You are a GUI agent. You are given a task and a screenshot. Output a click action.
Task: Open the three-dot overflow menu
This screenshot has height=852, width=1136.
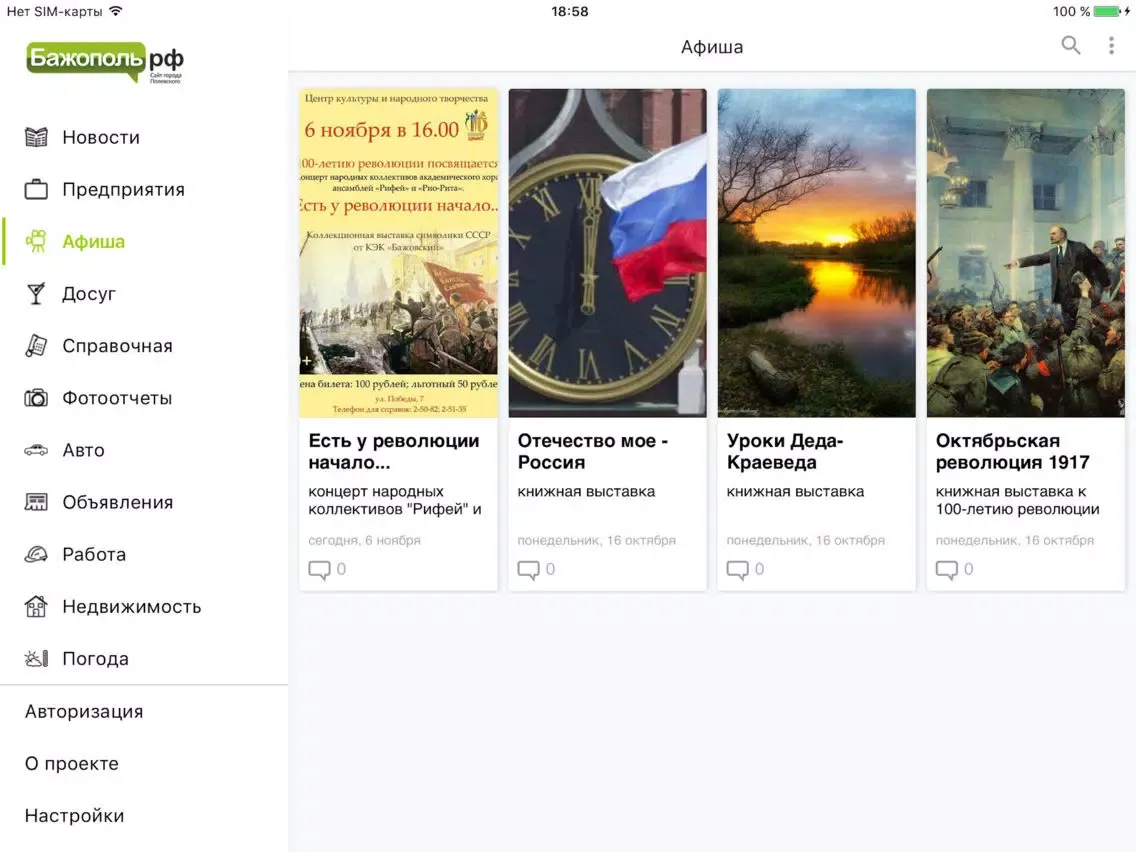click(1111, 46)
